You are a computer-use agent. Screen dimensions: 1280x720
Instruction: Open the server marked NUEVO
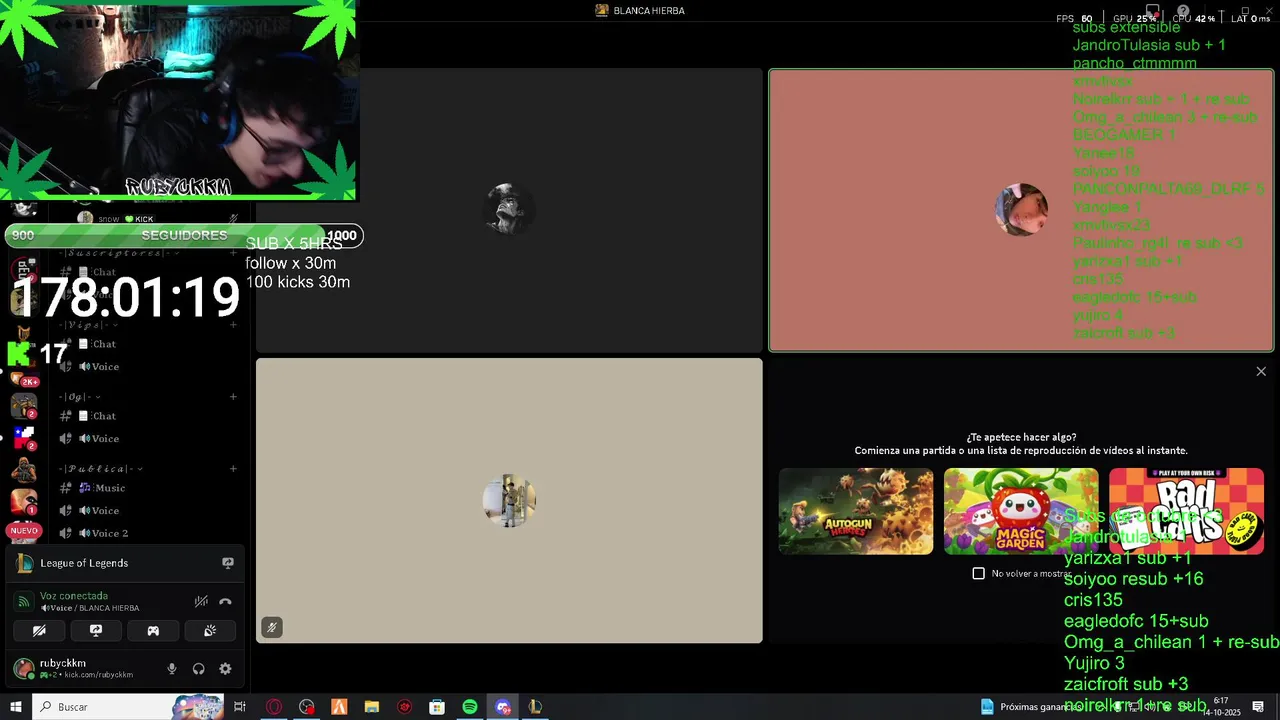[x=24, y=530]
